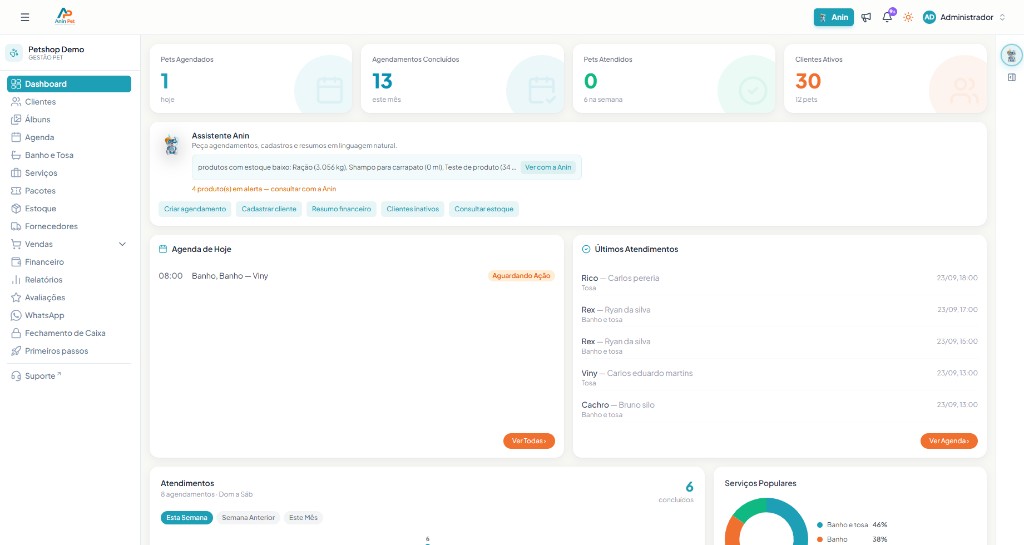Open the notifications bell
The height and width of the screenshot is (545, 1024).
(887, 17)
